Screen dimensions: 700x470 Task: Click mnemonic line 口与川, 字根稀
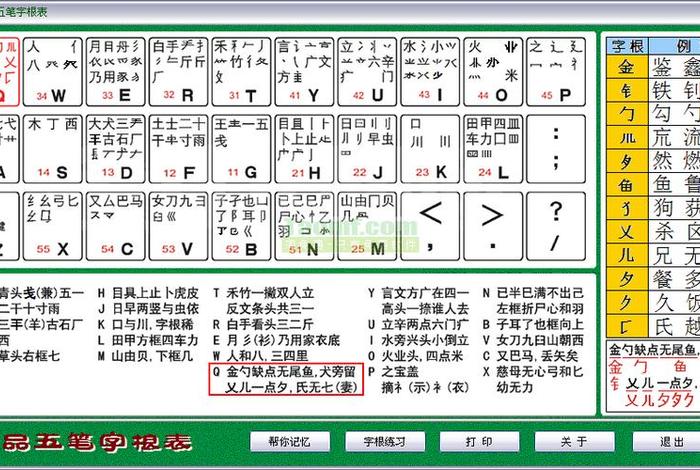[x=152, y=324]
